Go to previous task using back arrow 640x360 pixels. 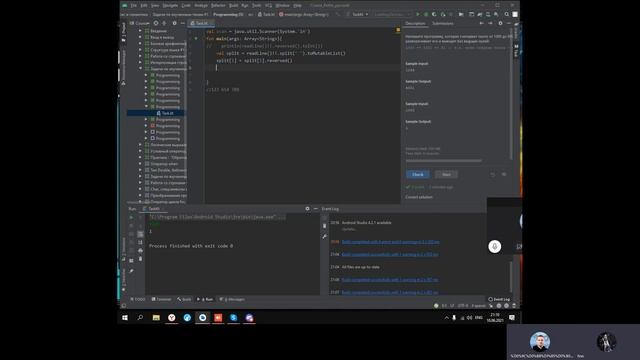point(482,23)
